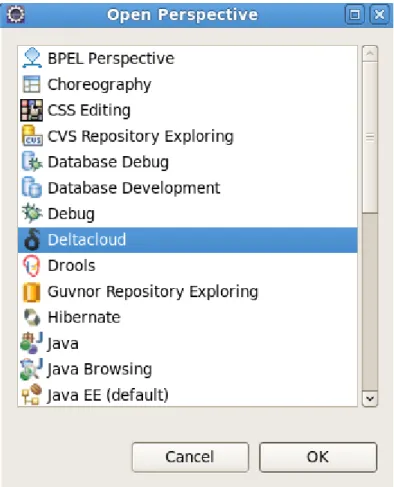Choose the Drools label
The image size is (394, 487).
pyautogui.click(x=71, y=266)
